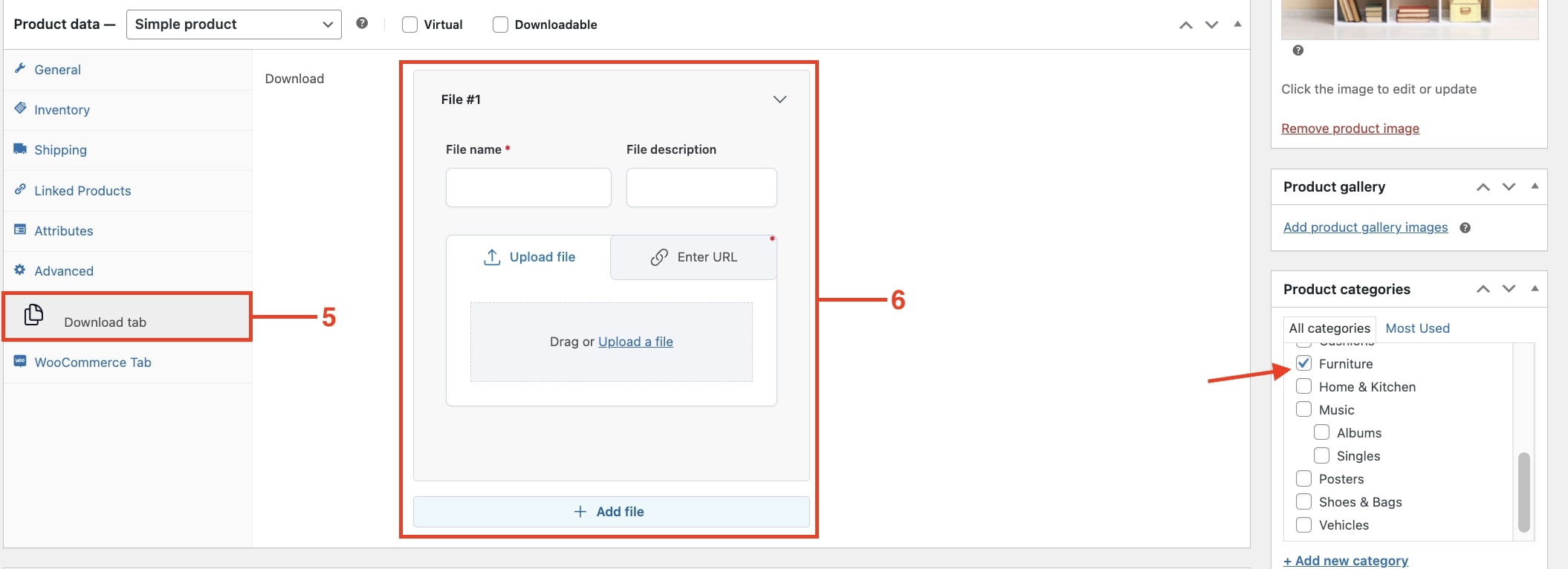Viewport: 1568px width, 569px height.
Task: Click the File description input field
Action: [702, 187]
